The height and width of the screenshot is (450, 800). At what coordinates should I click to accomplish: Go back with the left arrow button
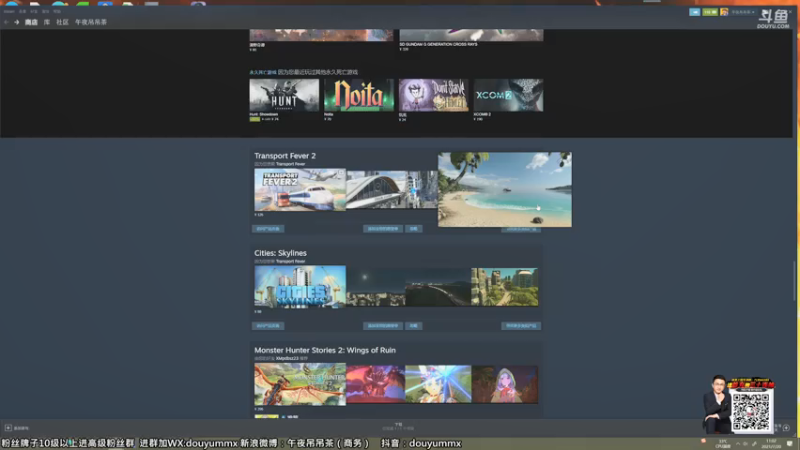[6, 22]
